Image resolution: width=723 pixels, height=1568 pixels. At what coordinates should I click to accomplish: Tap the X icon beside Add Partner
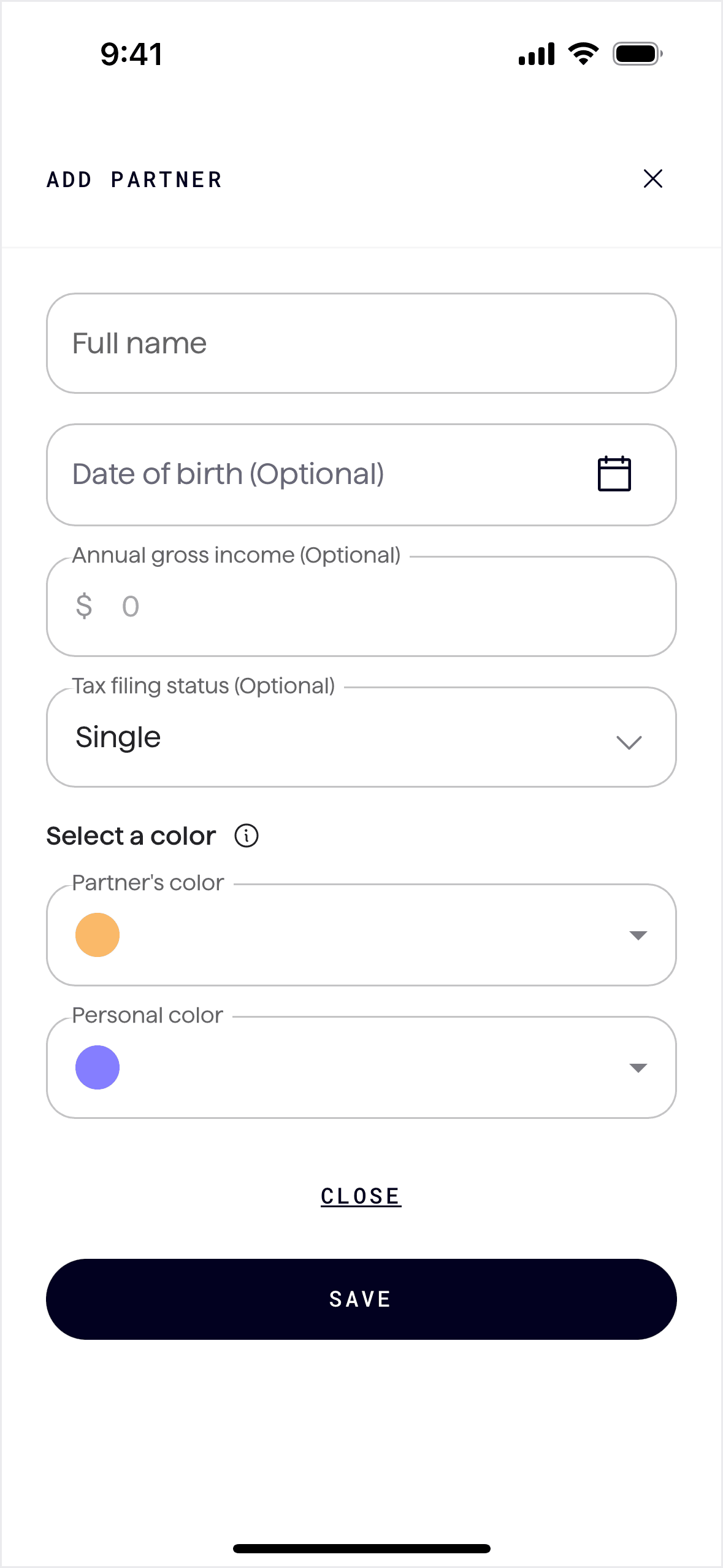pos(652,179)
